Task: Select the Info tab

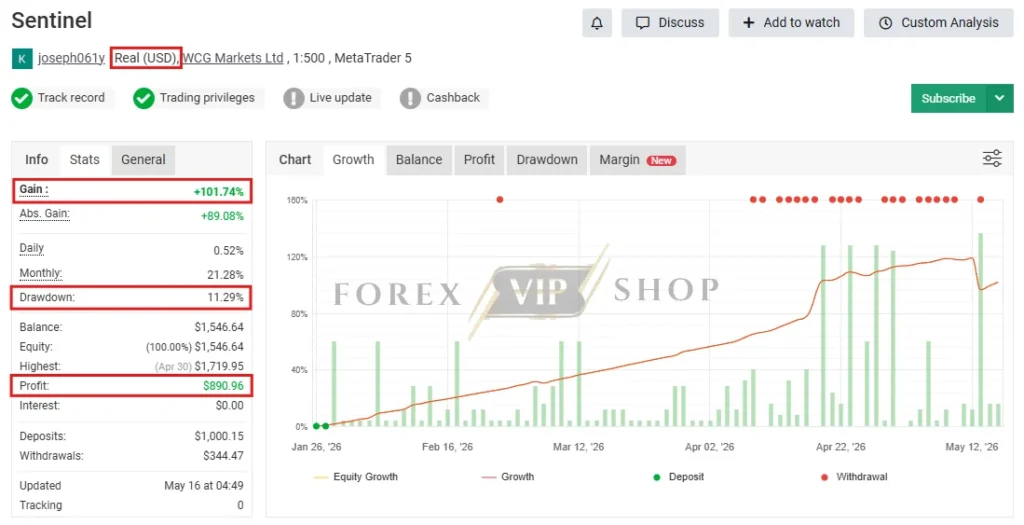Action: point(37,159)
